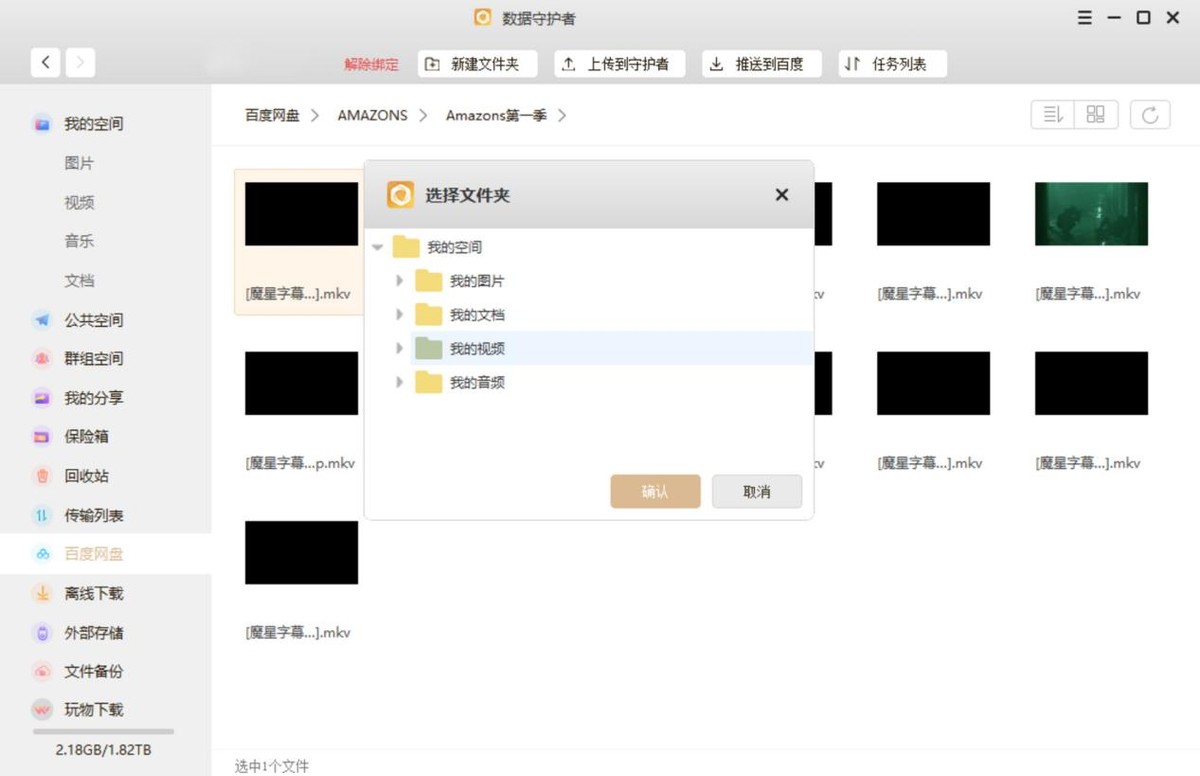1200x776 pixels.
Task: Open the 外部存储 storage icon
Action: pyautogui.click(x=42, y=633)
